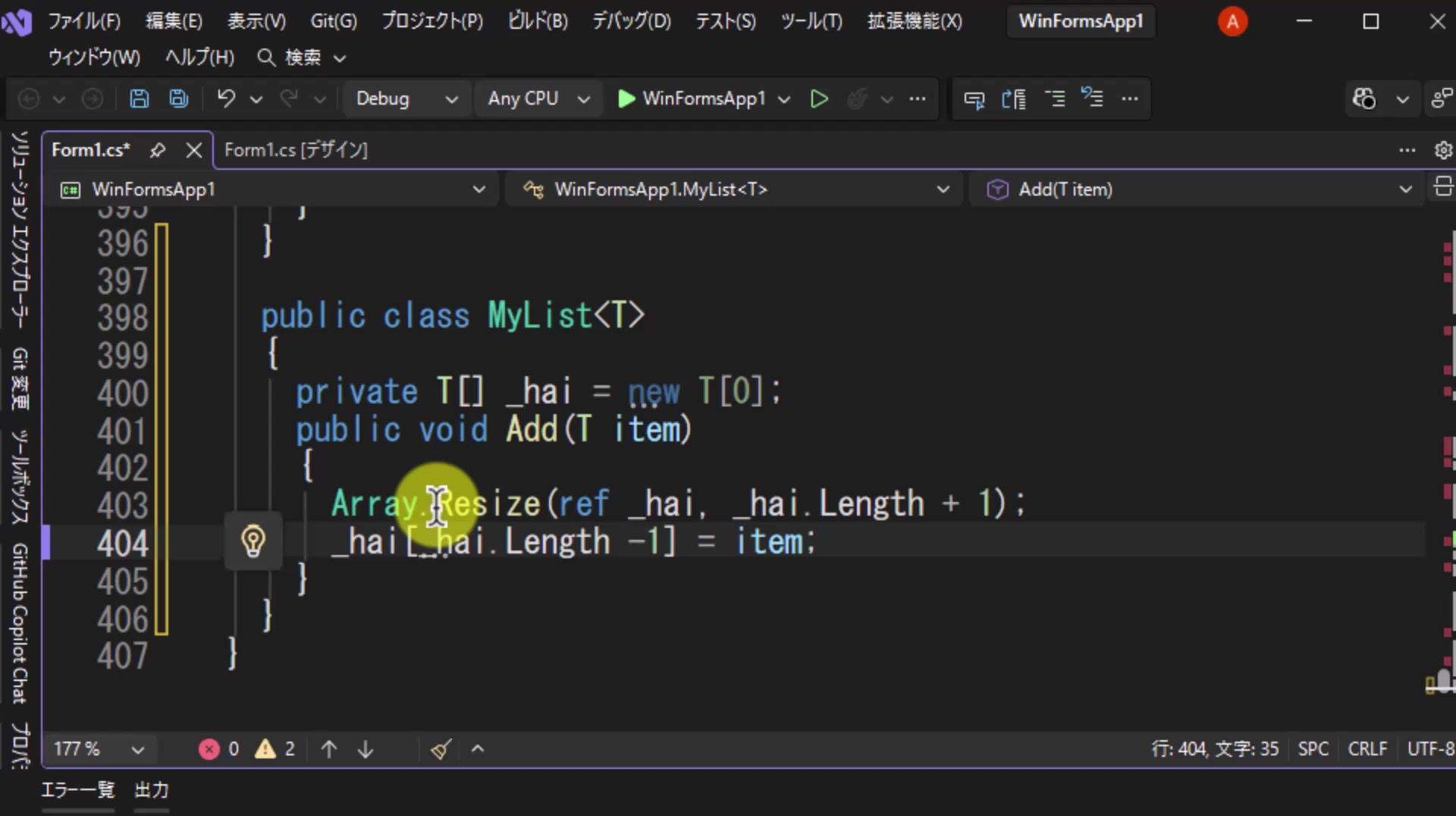This screenshot has width=1456, height=816.
Task: Click the UTF-8 encoding indicator
Action: pos(1430,749)
